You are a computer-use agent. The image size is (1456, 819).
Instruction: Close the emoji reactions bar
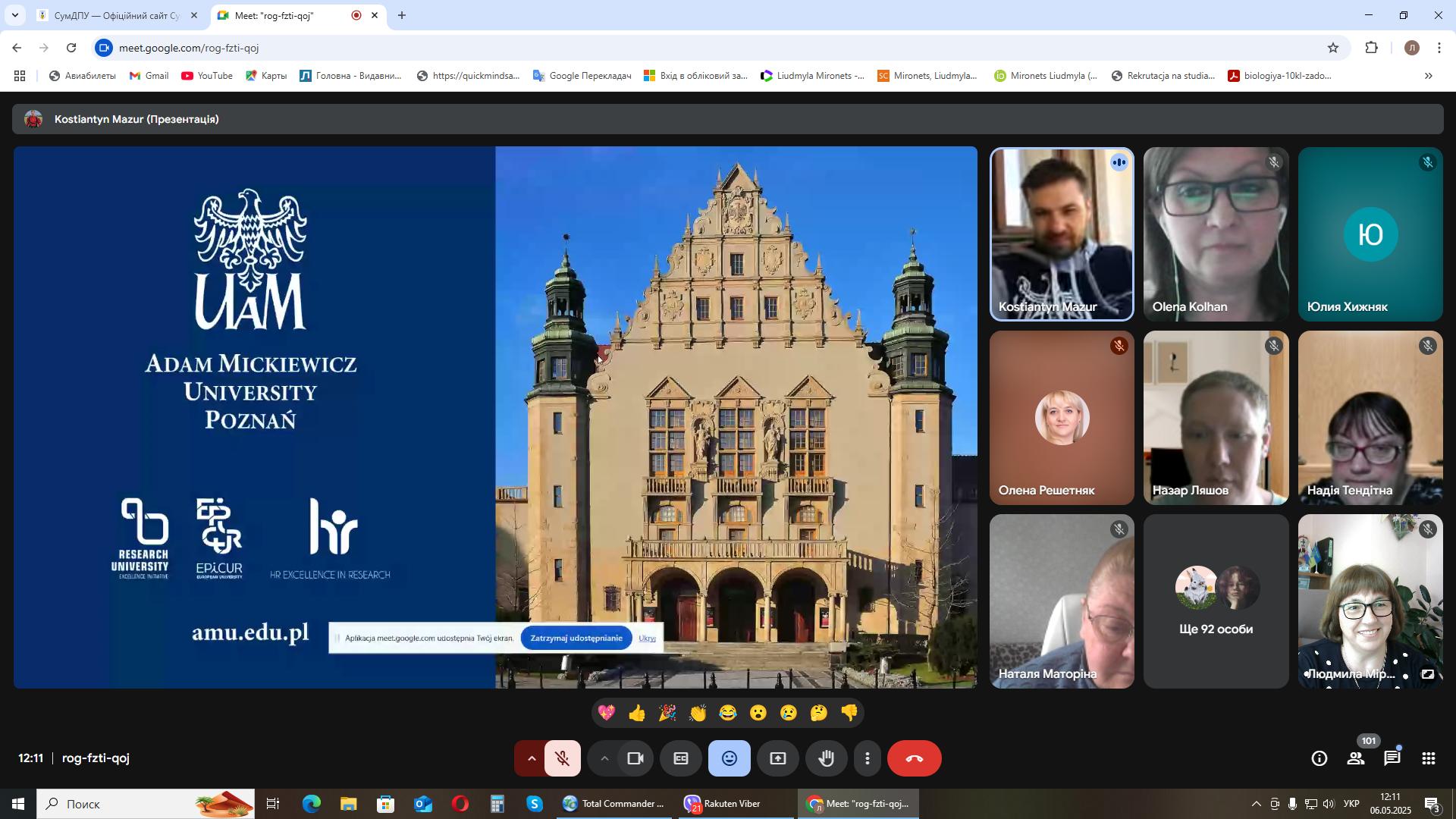(730, 758)
